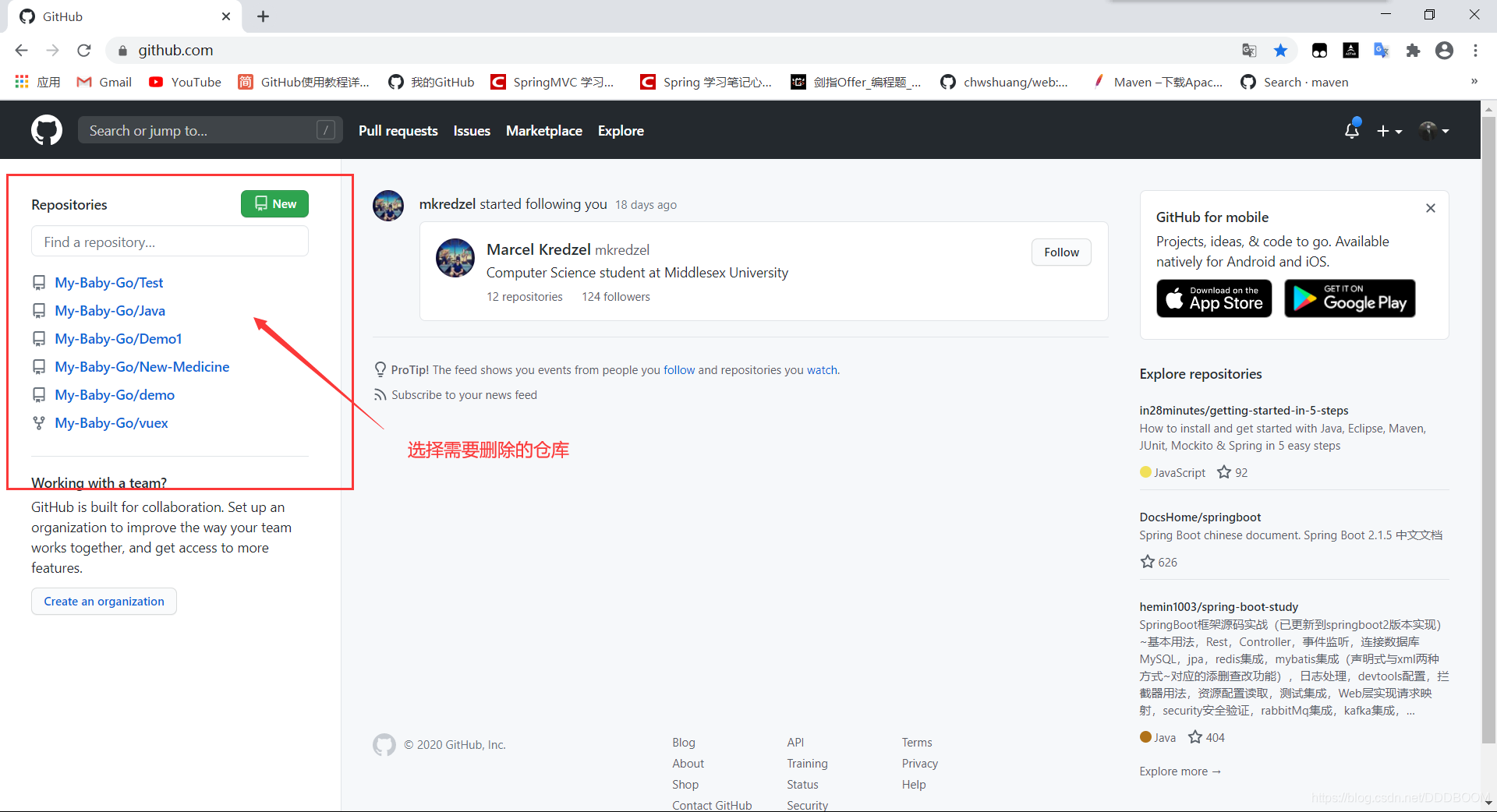
Task: Open My-Baby-Go/demo repository
Action: tap(115, 395)
